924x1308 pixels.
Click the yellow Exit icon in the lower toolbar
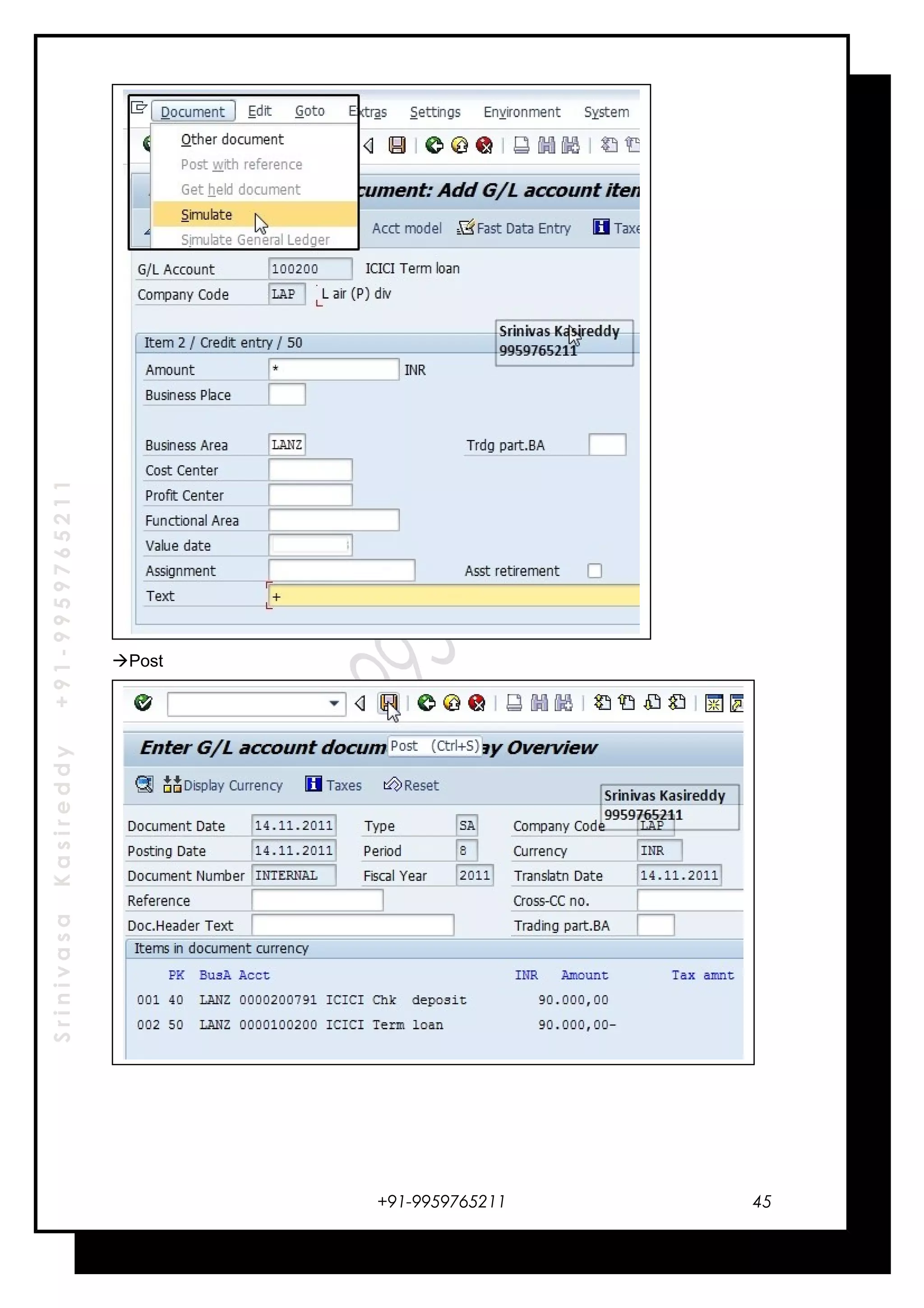click(x=452, y=703)
